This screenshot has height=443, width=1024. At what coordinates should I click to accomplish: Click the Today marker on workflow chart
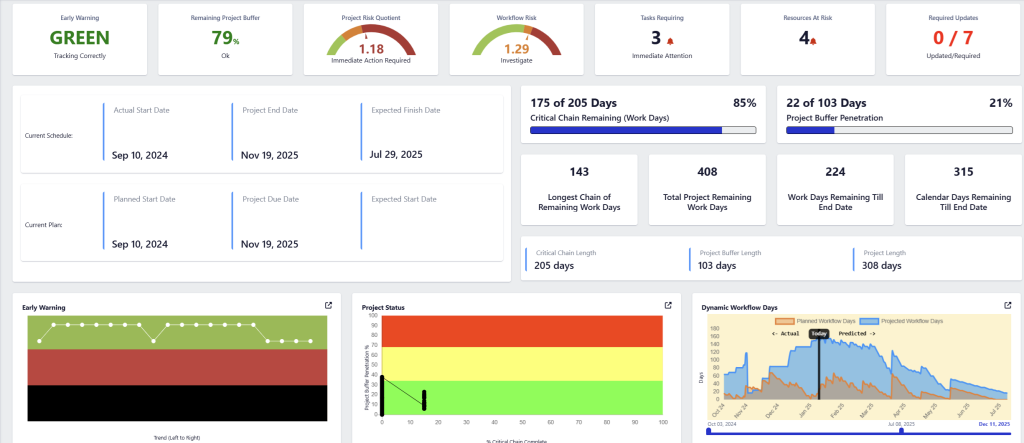tap(819, 333)
